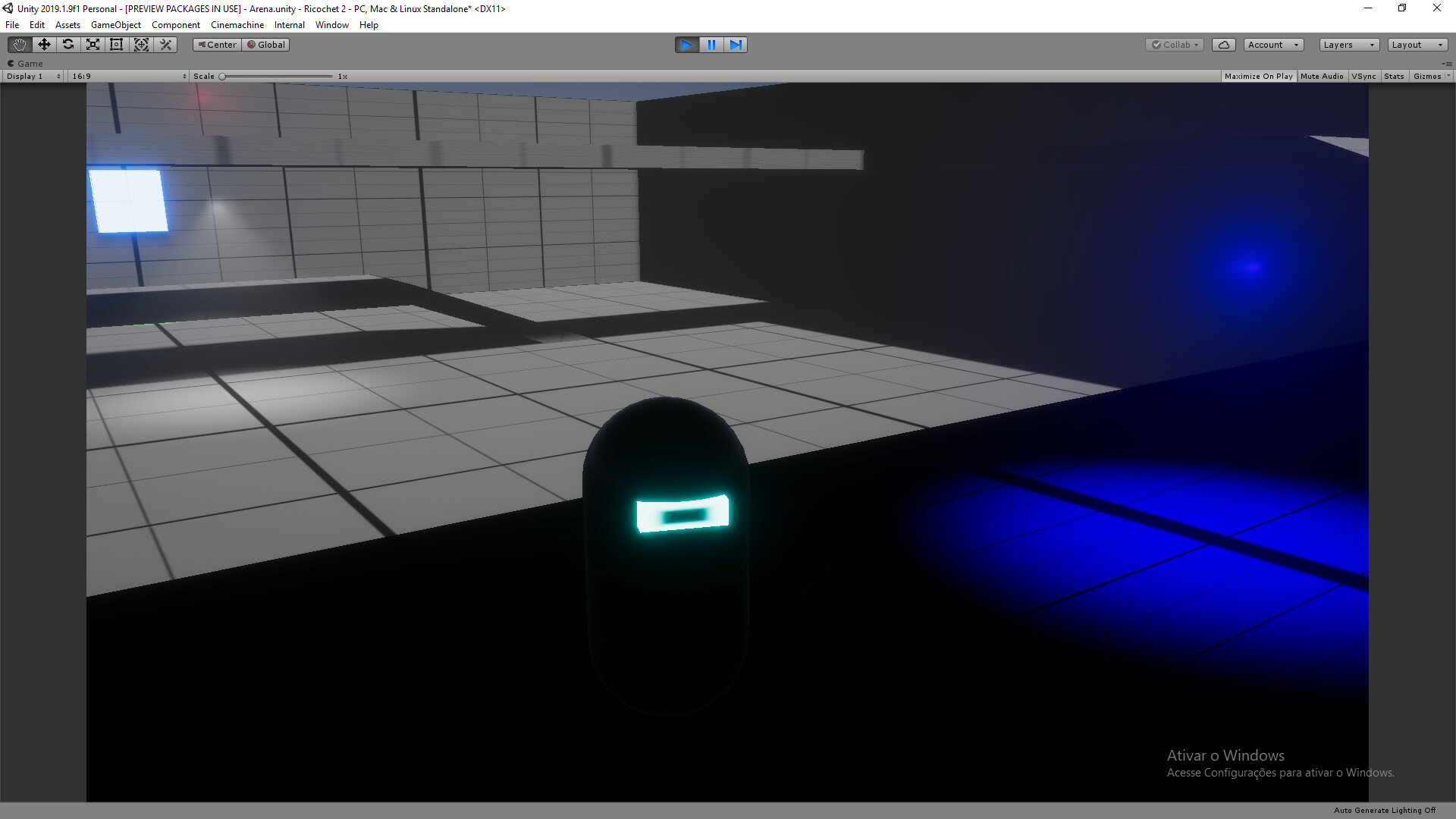Enable VSync in Game view
This screenshot has width=1456, height=819.
[x=1363, y=77]
